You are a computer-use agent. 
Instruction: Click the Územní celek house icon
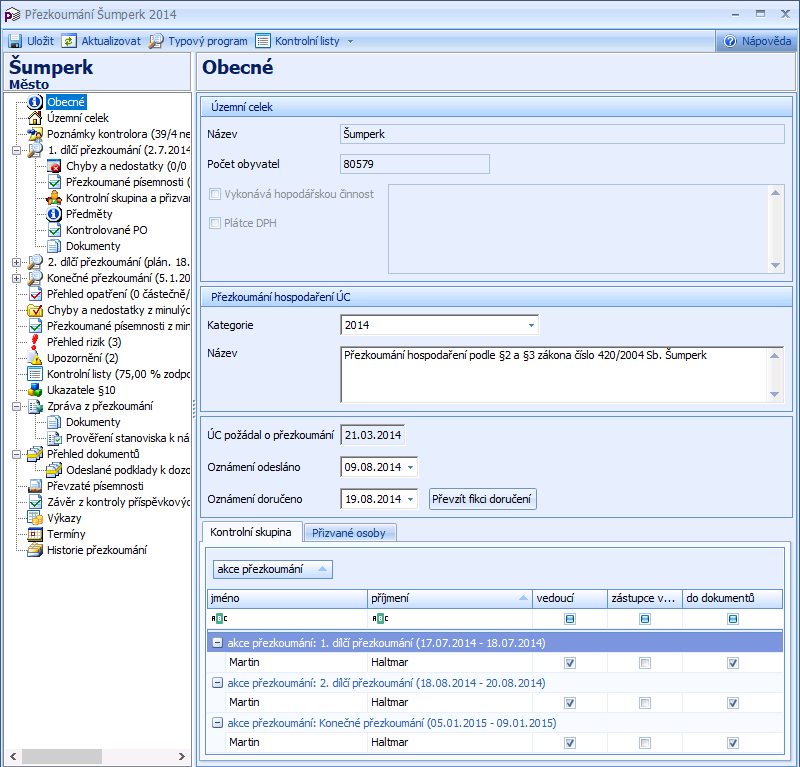click(35, 118)
